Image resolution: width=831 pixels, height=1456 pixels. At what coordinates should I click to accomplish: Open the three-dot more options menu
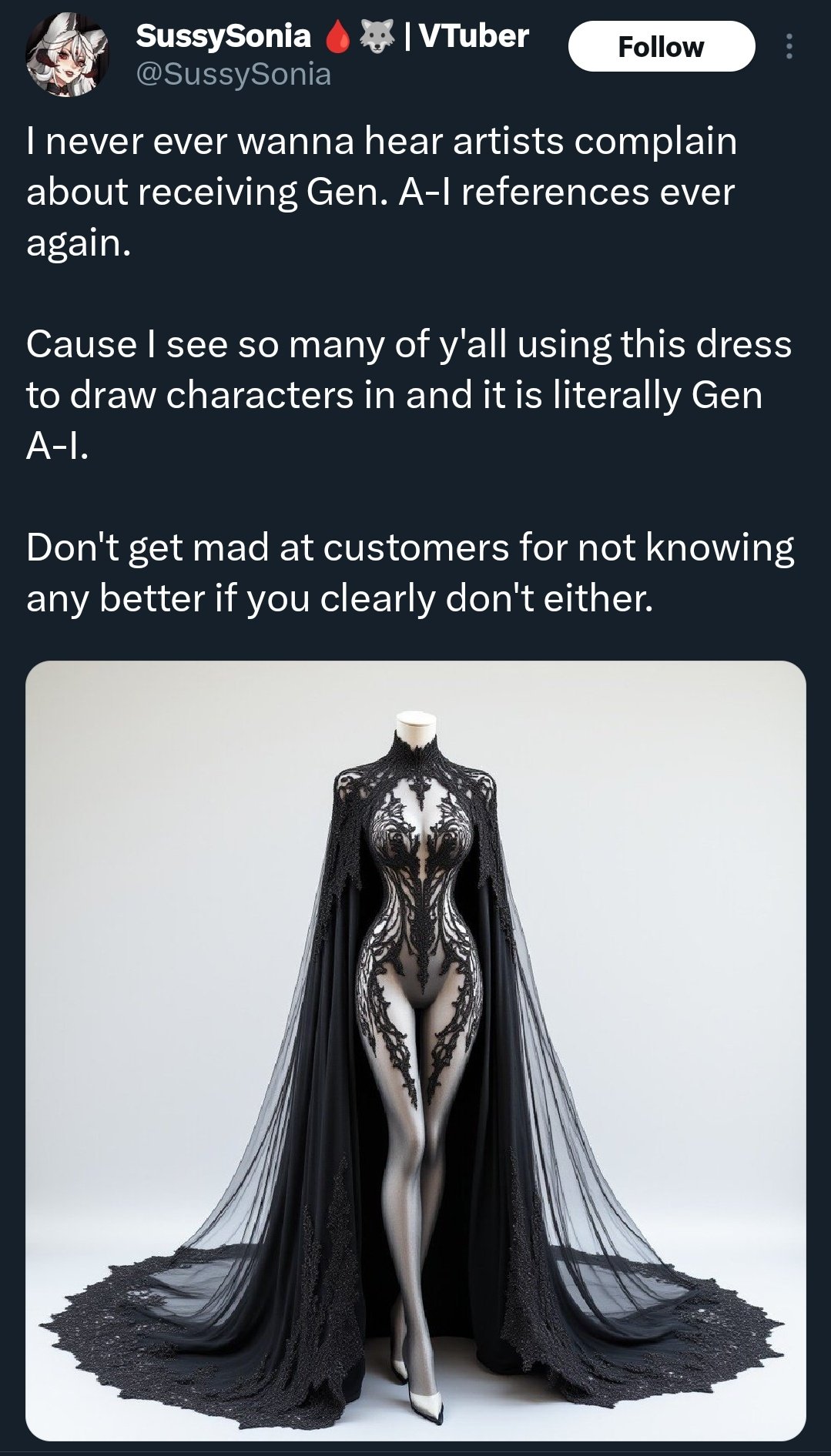788,47
